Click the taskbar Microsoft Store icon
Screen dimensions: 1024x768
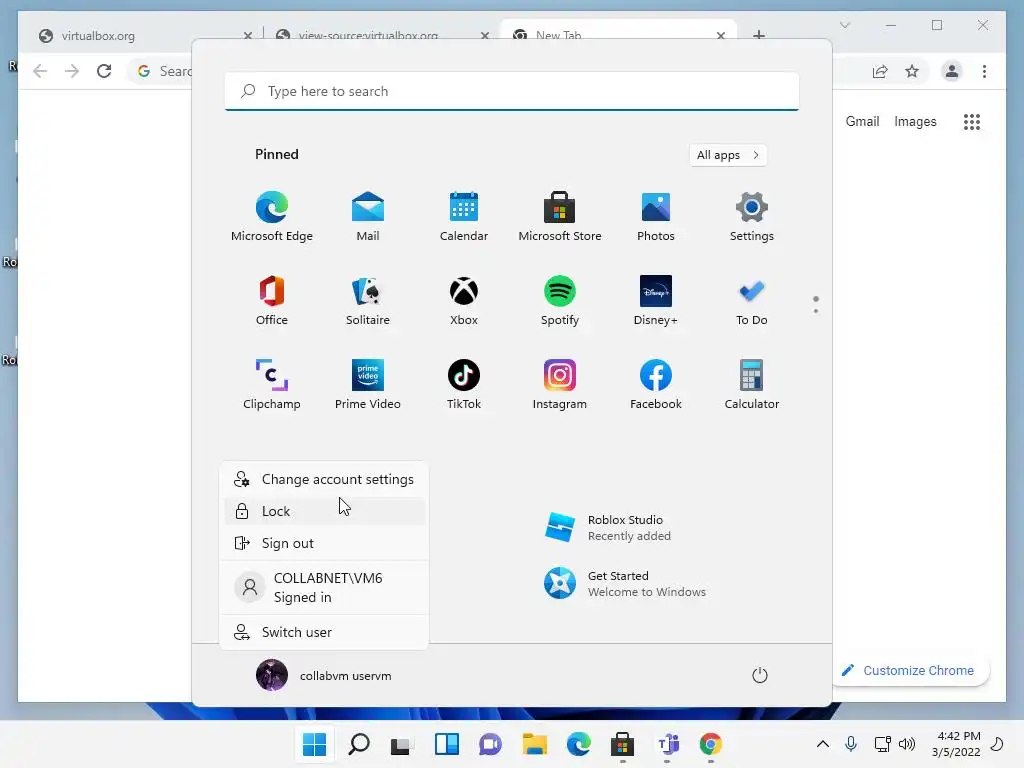[x=622, y=744]
